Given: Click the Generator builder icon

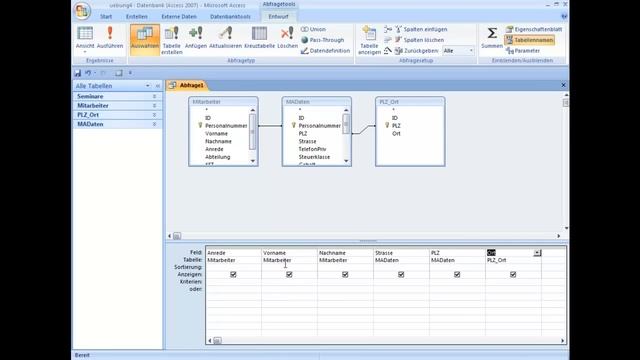Looking at the screenshot, I should [x=387, y=51].
